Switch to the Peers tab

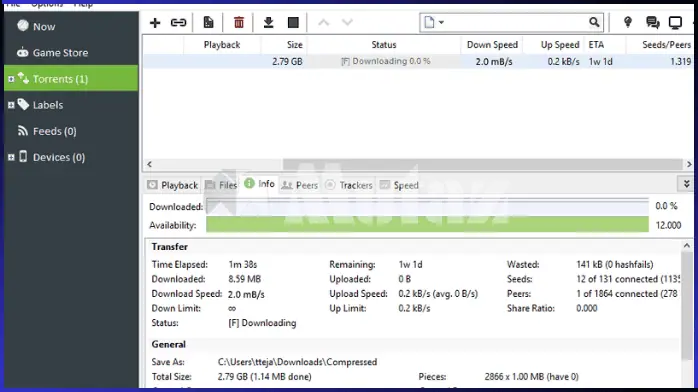(x=300, y=185)
